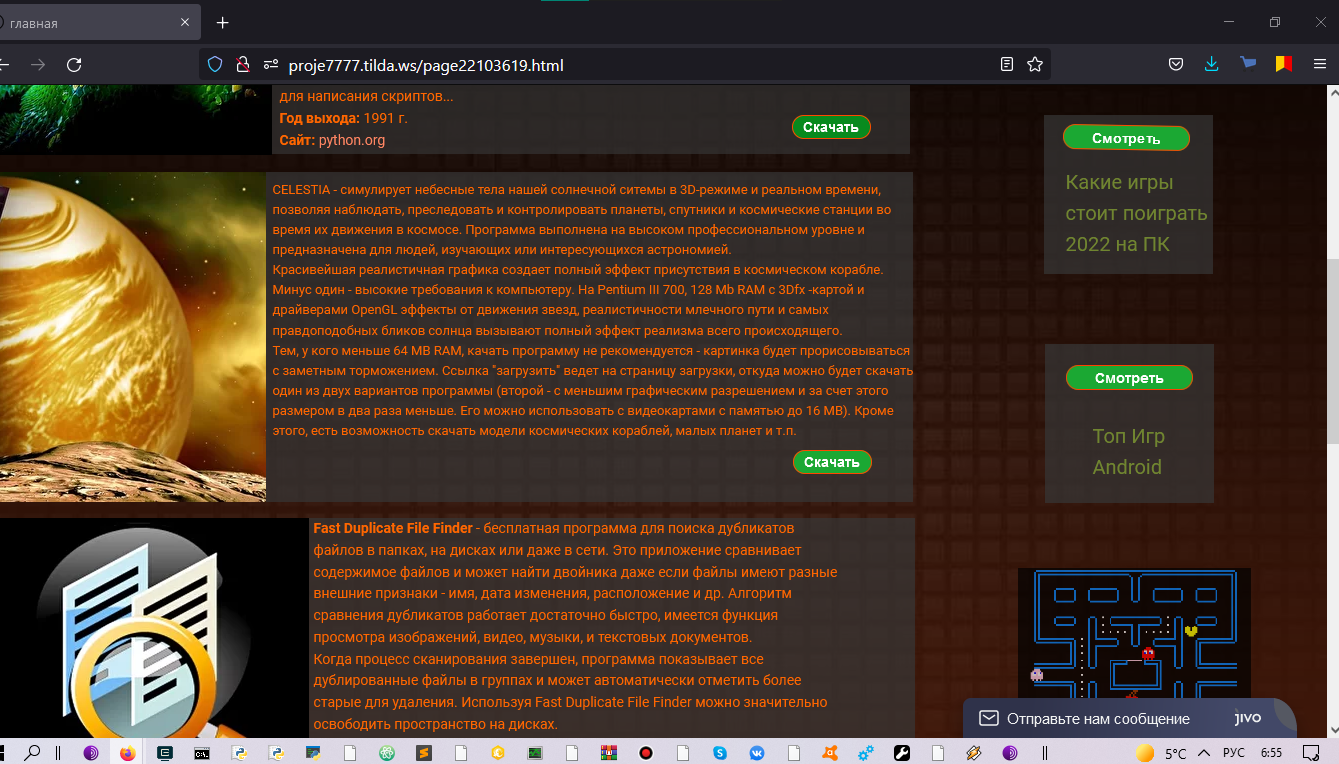
Task: Open the 5°C weather widget
Action: click(x=1160, y=752)
